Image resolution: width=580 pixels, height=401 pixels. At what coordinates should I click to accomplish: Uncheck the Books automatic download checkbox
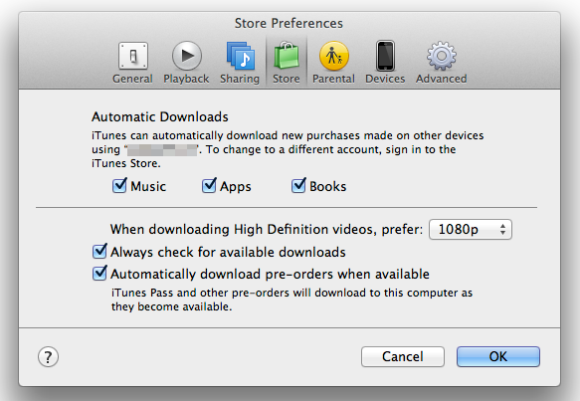pyautogui.click(x=299, y=185)
